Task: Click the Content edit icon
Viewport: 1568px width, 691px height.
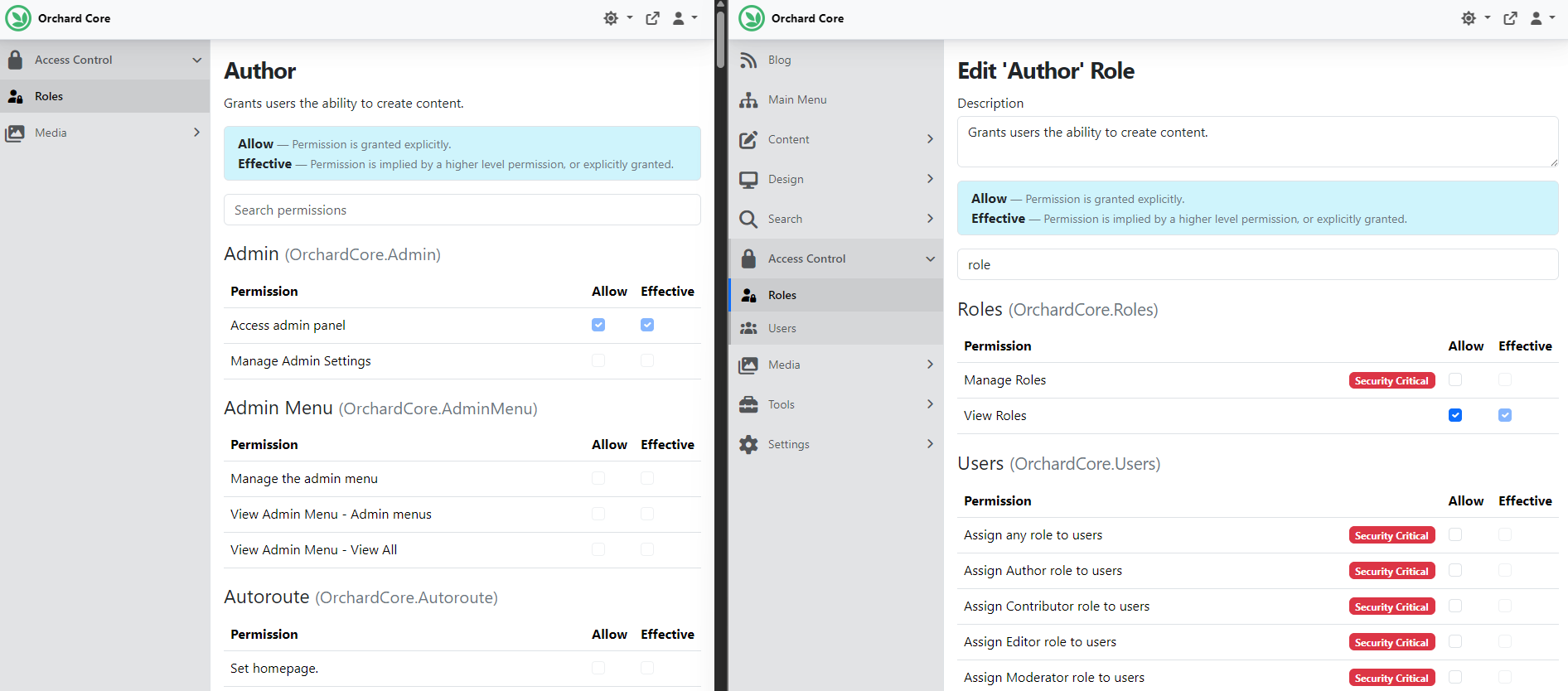Action: 748,139
